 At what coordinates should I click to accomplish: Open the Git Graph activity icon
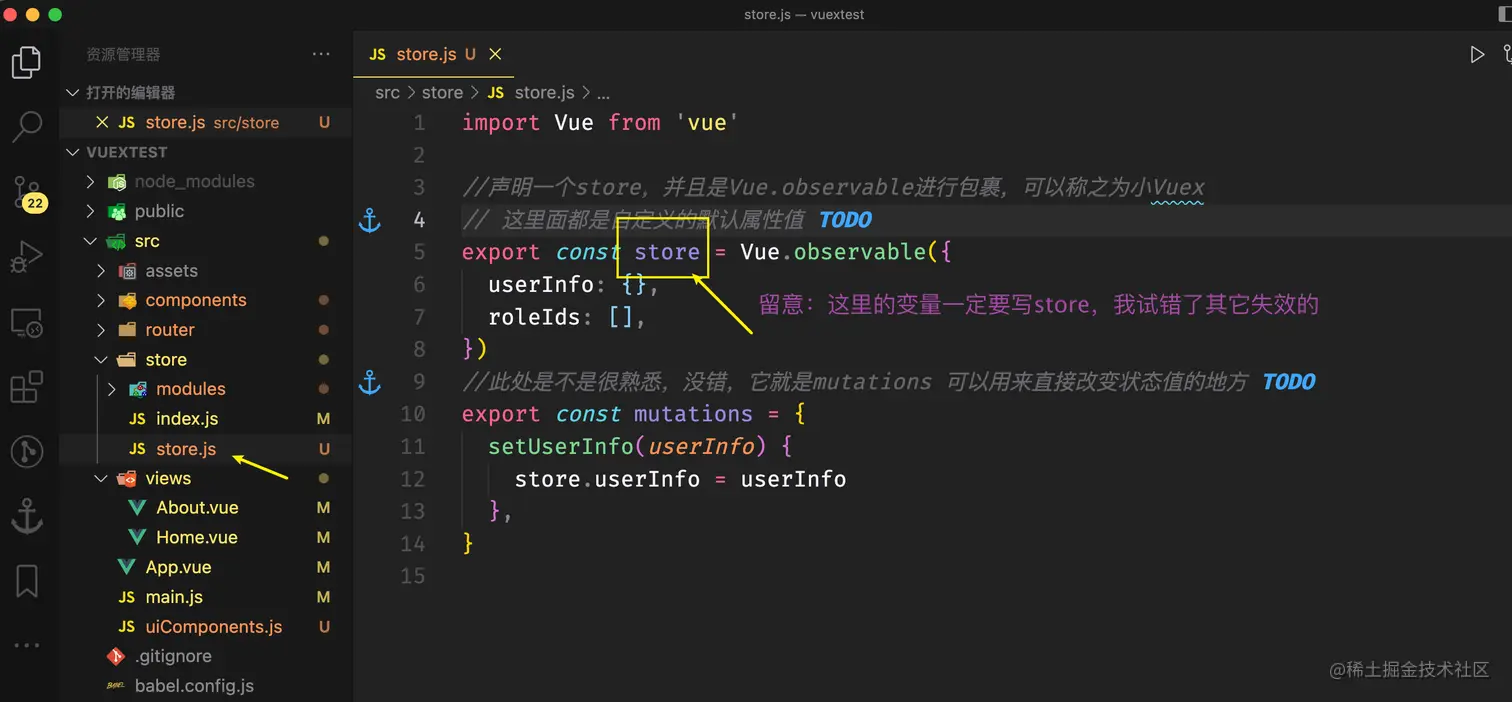point(26,452)
